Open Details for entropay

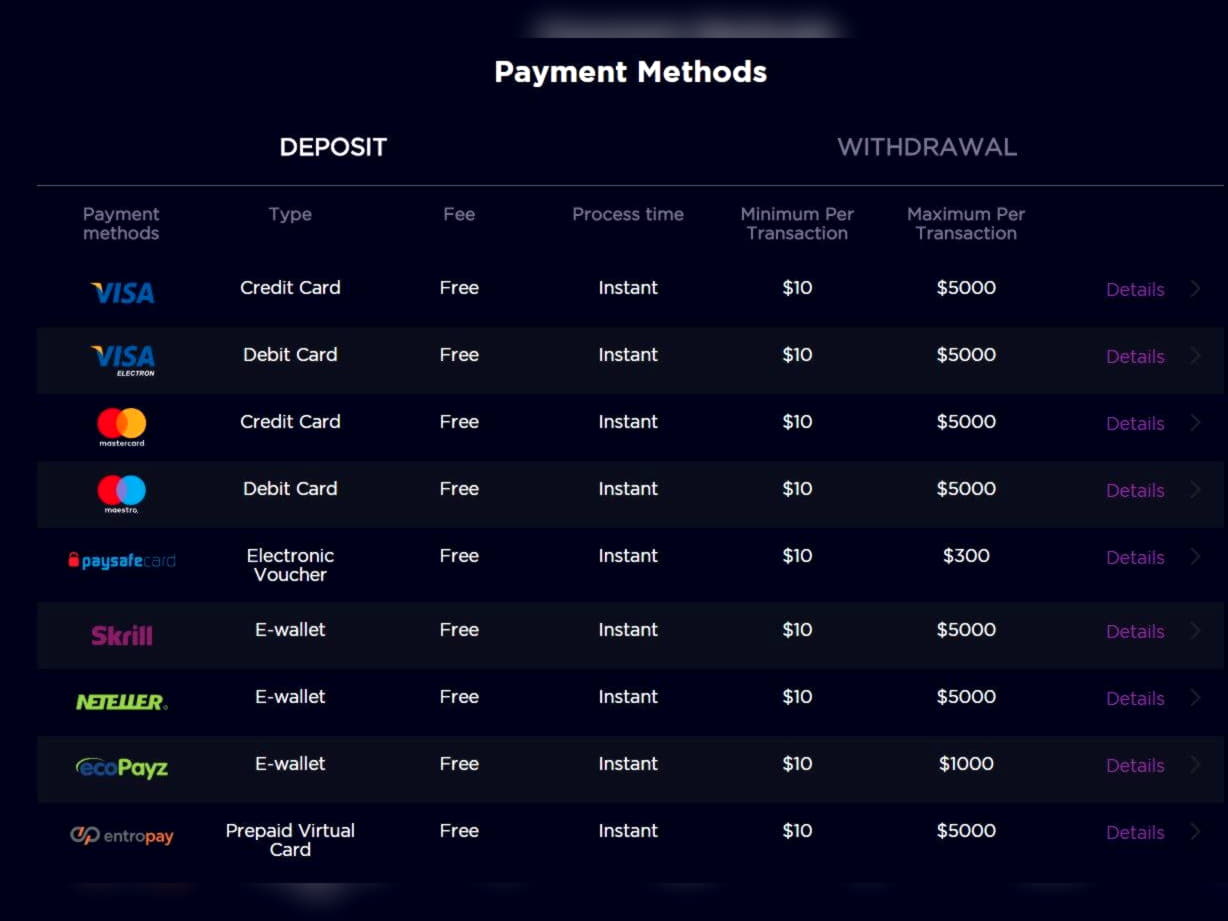(x=1135, y=833)
